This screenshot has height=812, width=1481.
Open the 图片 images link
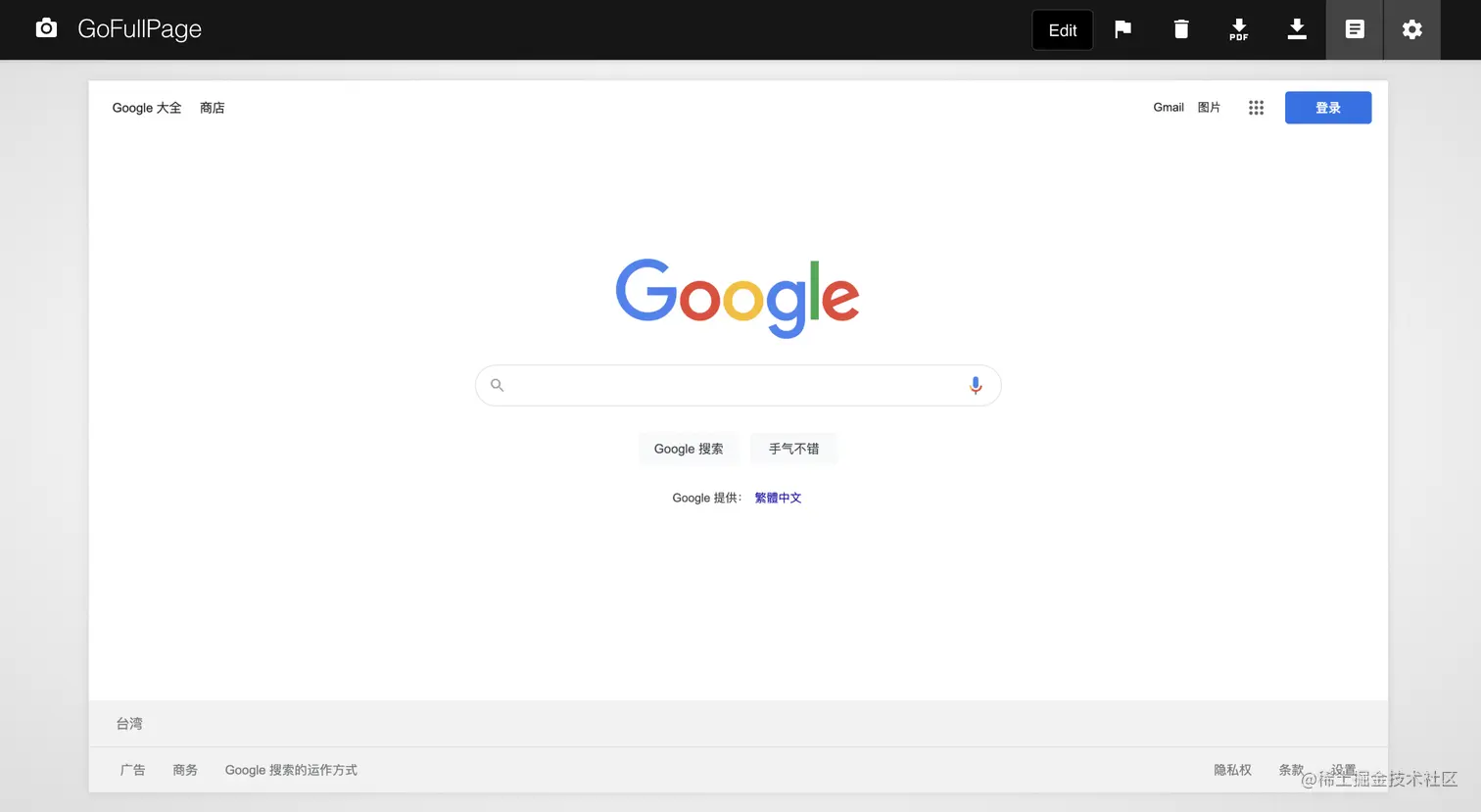(1209, 108)
